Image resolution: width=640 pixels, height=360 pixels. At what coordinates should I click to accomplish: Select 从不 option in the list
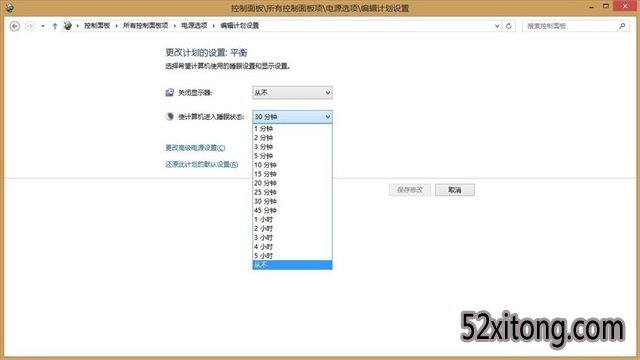pyautogui.click(x=292, y=265)
